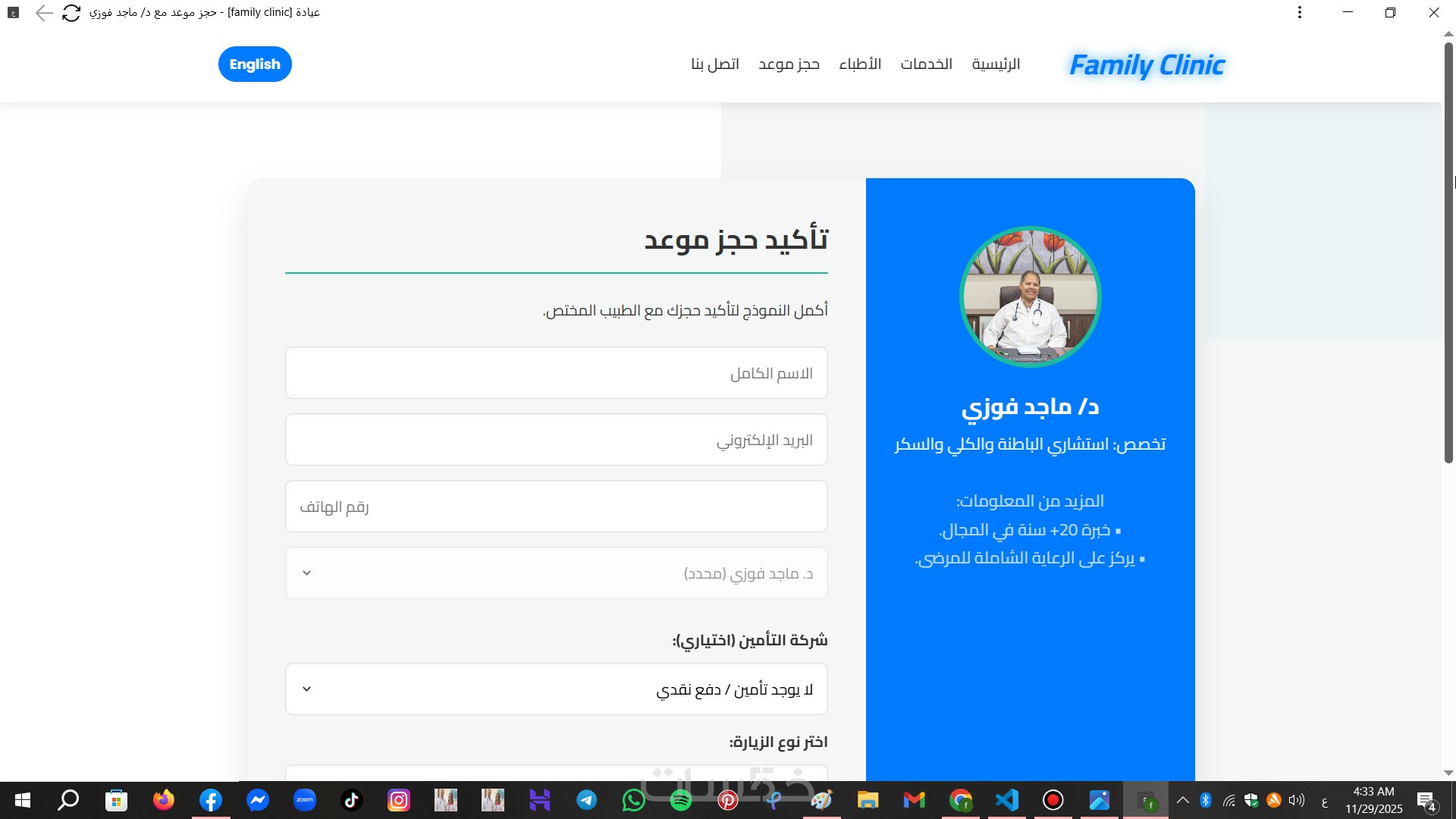Click the full name input field
The height and width of the screenshot is (819, 1456).
556,373
